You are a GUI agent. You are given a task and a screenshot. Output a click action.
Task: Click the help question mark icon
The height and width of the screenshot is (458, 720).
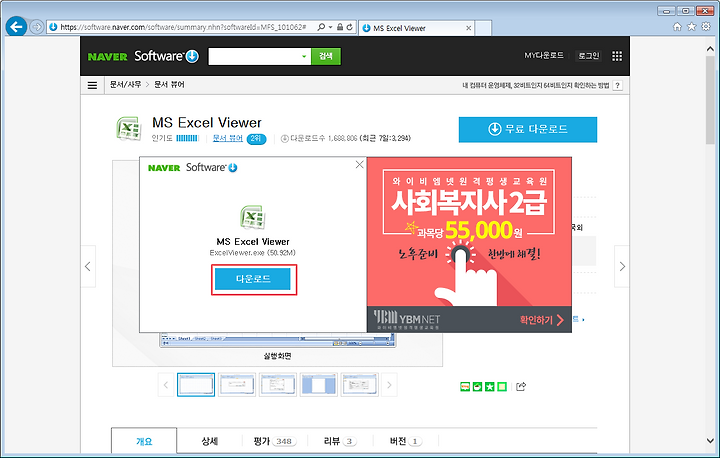[618, 85]
